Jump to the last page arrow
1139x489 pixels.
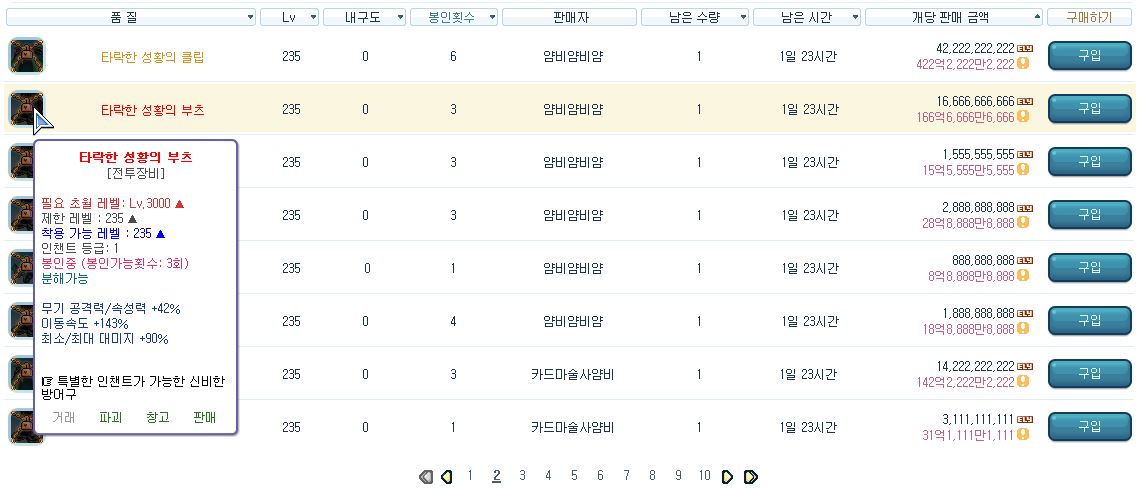tap(751, 477)
